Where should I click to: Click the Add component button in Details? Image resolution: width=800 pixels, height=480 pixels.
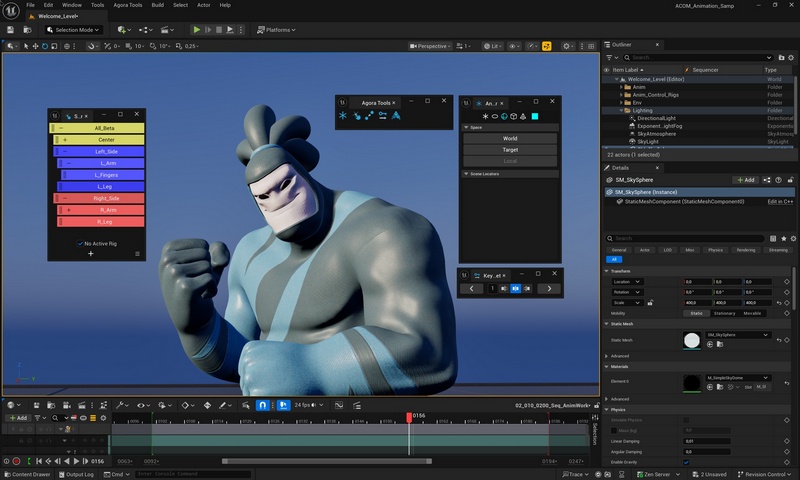tap(745, 180)
